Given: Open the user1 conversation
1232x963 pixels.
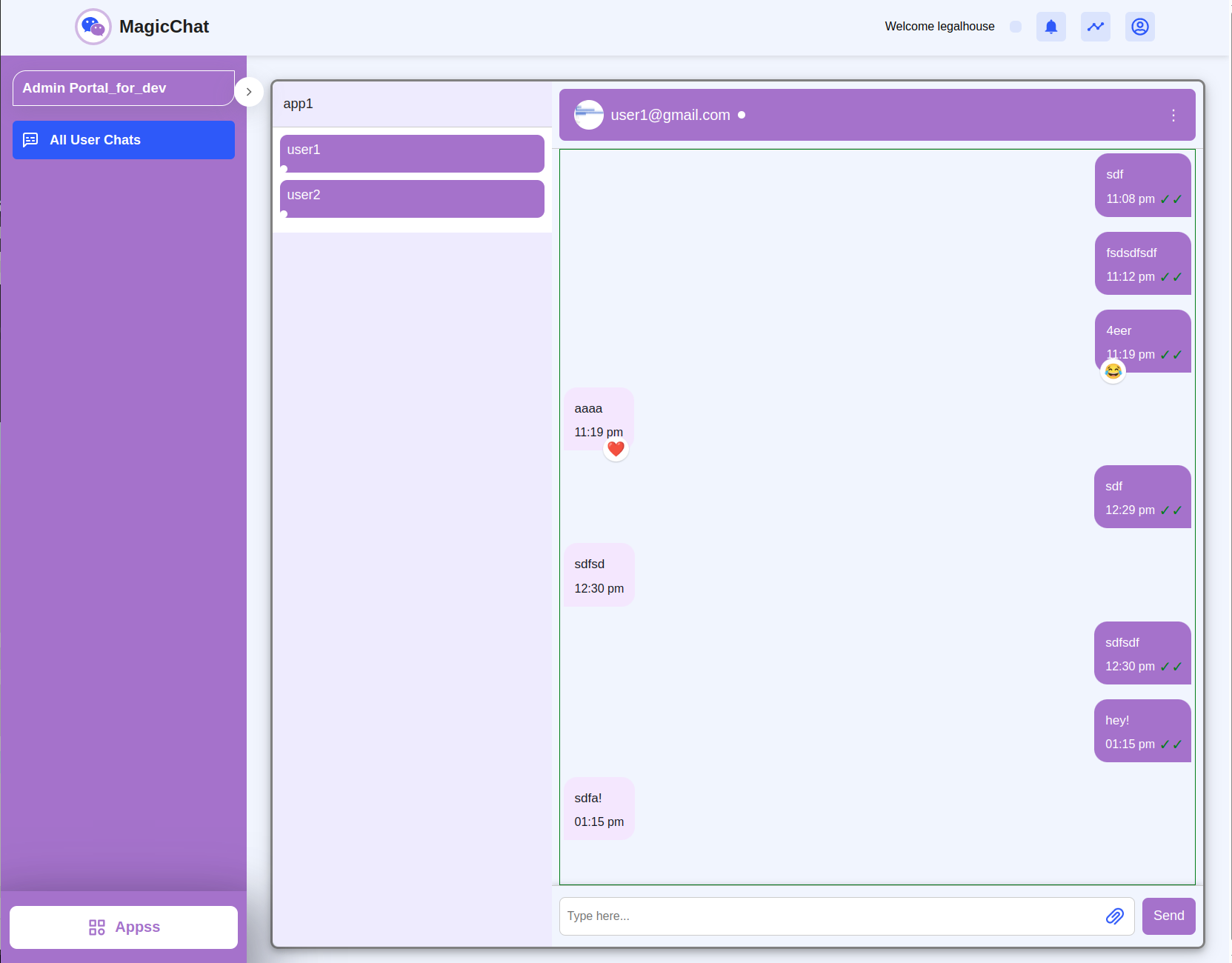Looking at the screenshot, I should [x=412, y=153].
